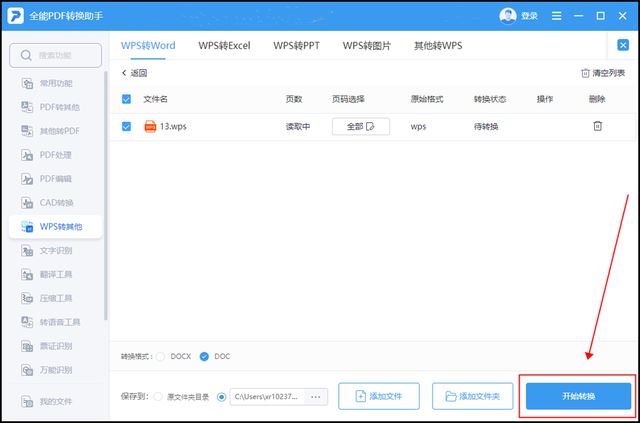Click the 读取中 page count cell

(x=298, y=127)
